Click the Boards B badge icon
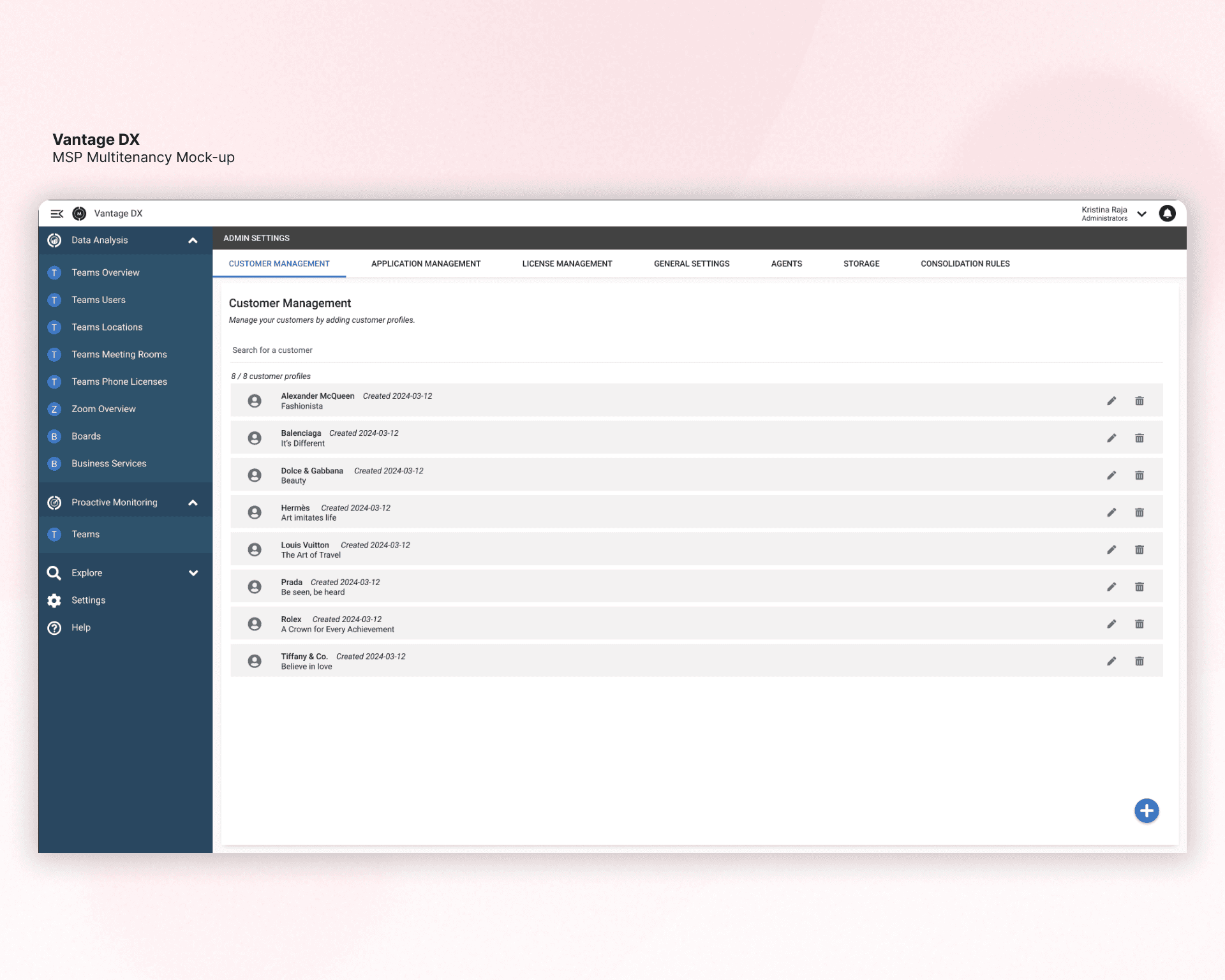This screenshot has height=980, width=1225. [54, 436]
